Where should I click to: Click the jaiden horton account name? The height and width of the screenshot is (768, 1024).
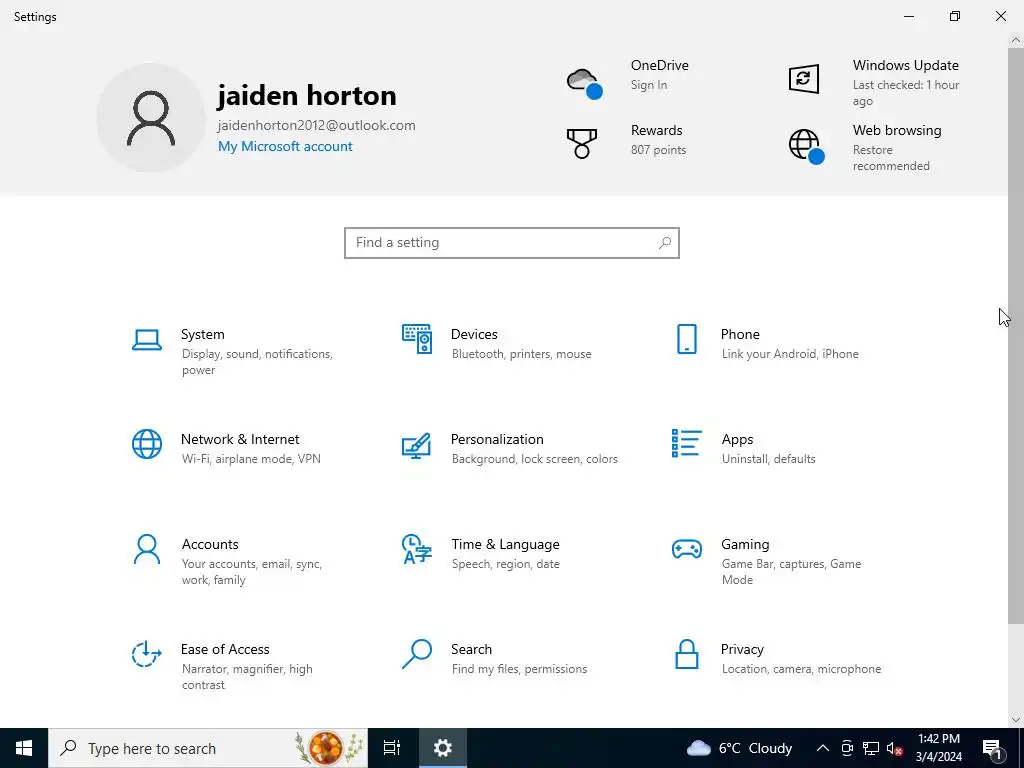[x=307, y=96]
